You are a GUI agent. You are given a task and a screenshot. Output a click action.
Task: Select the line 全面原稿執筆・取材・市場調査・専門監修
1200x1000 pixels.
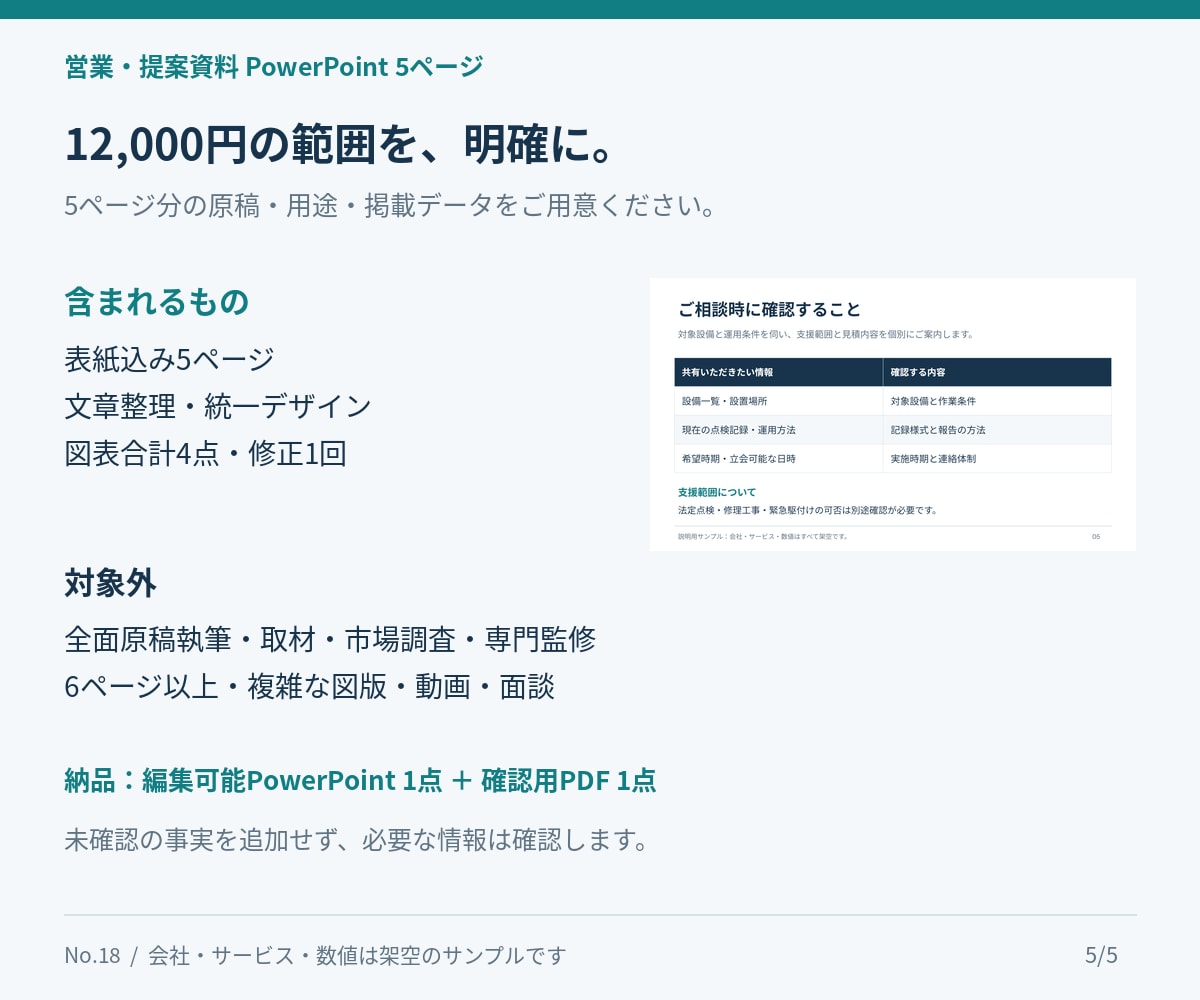click(x=330, y=639)
